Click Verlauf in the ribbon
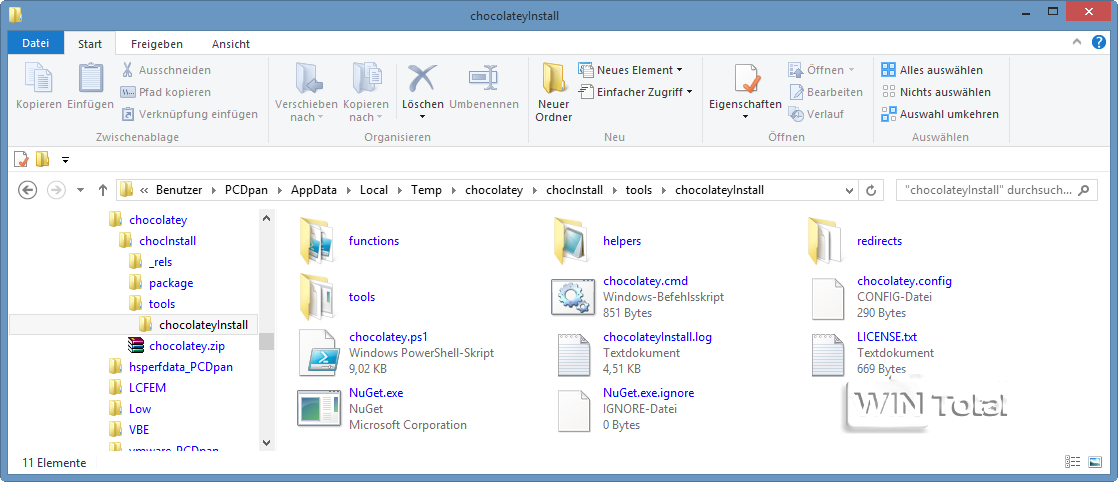 pos(816,114)
